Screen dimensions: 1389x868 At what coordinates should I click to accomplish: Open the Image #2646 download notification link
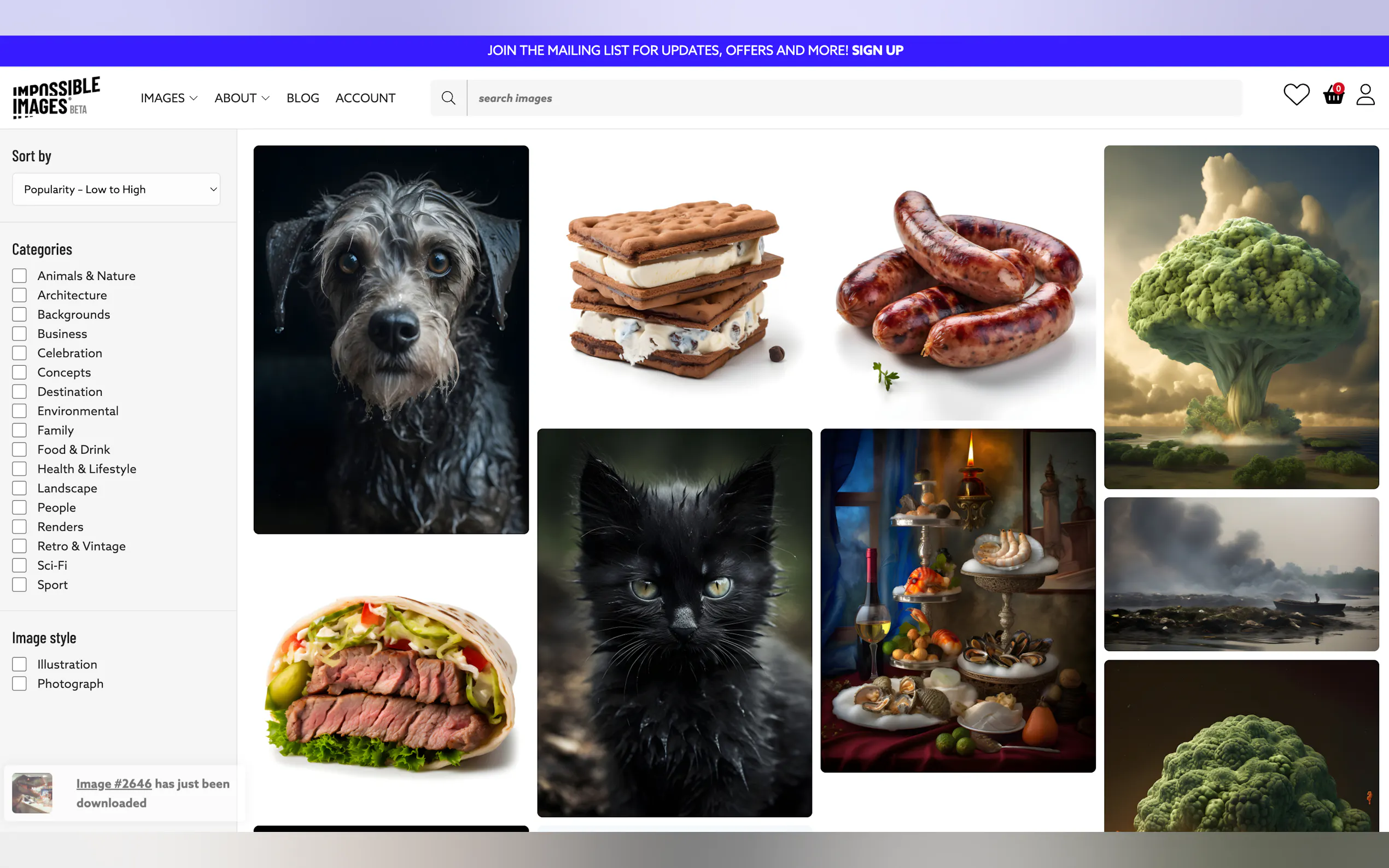pyautogui.click(x=114, y=783)
